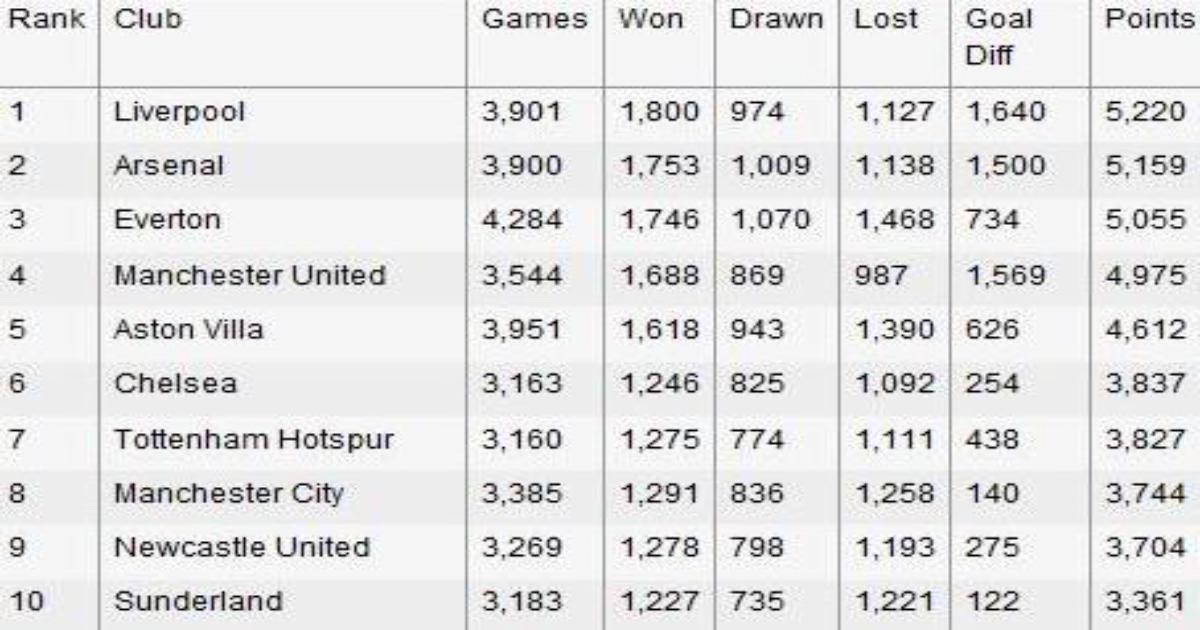Select the Arsenal club entry
The width and height of the screenshot is (1200, 630).
pyautogui.click(x=169, y=166)
